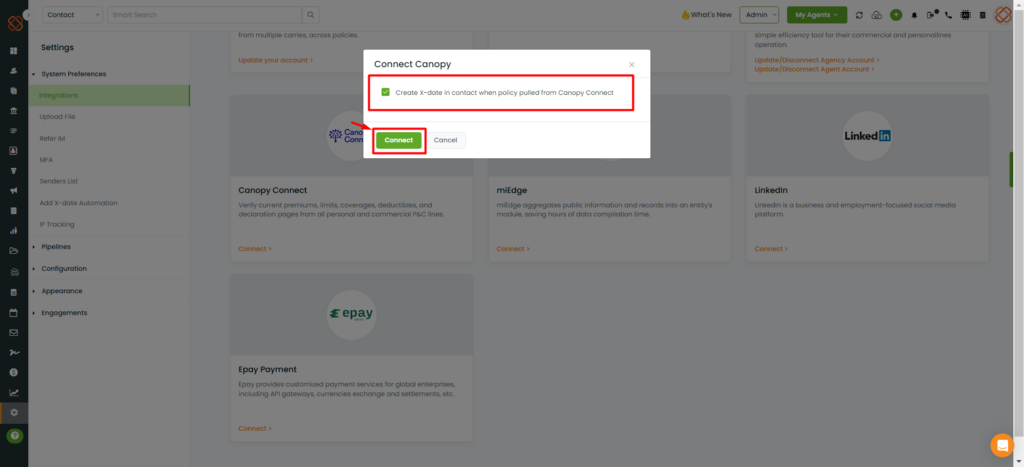
Task: Expand the Pipelines section
Action: [56, 247]
